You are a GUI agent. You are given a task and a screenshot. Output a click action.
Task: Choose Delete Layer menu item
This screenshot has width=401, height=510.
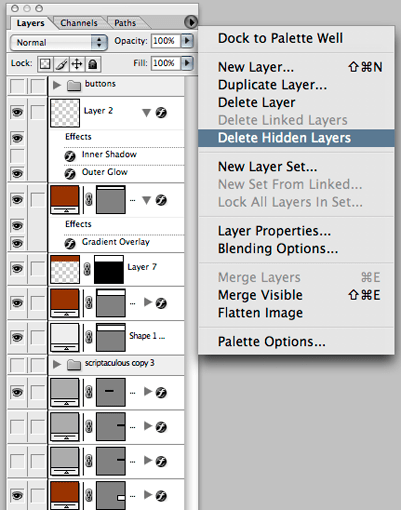click(296, 102)
